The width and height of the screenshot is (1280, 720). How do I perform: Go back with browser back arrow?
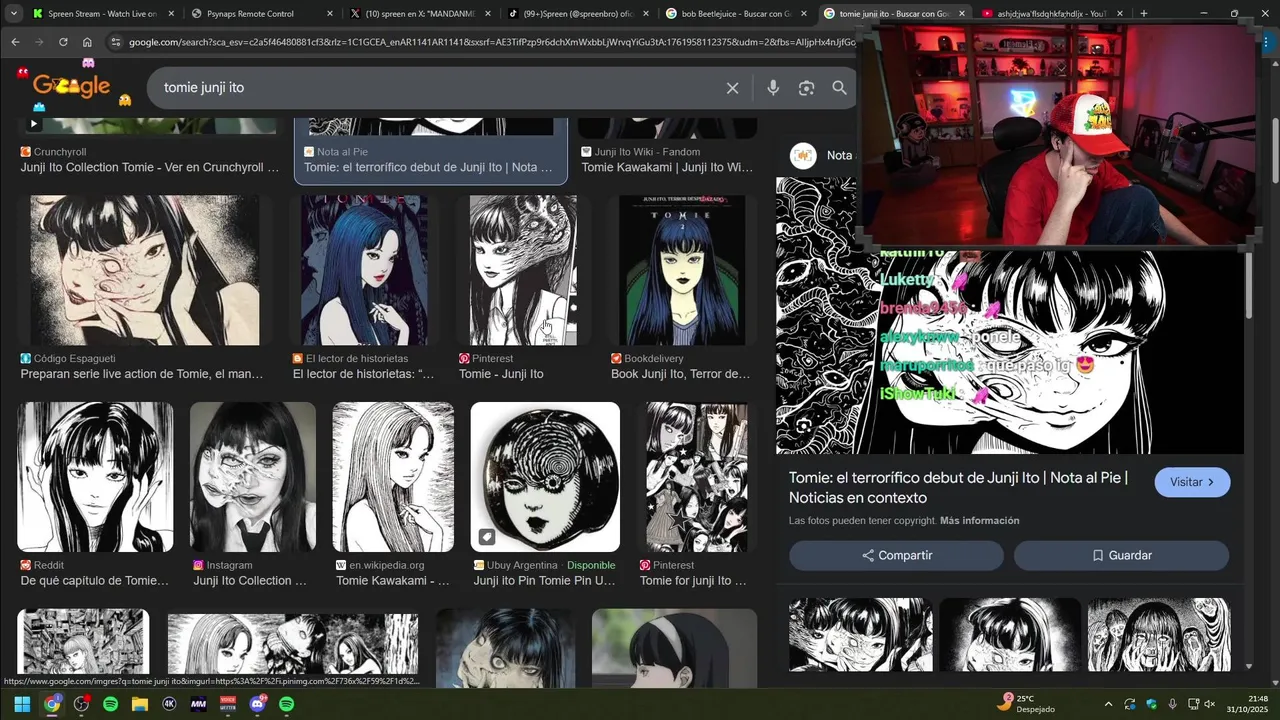click(x=15, y=42)
